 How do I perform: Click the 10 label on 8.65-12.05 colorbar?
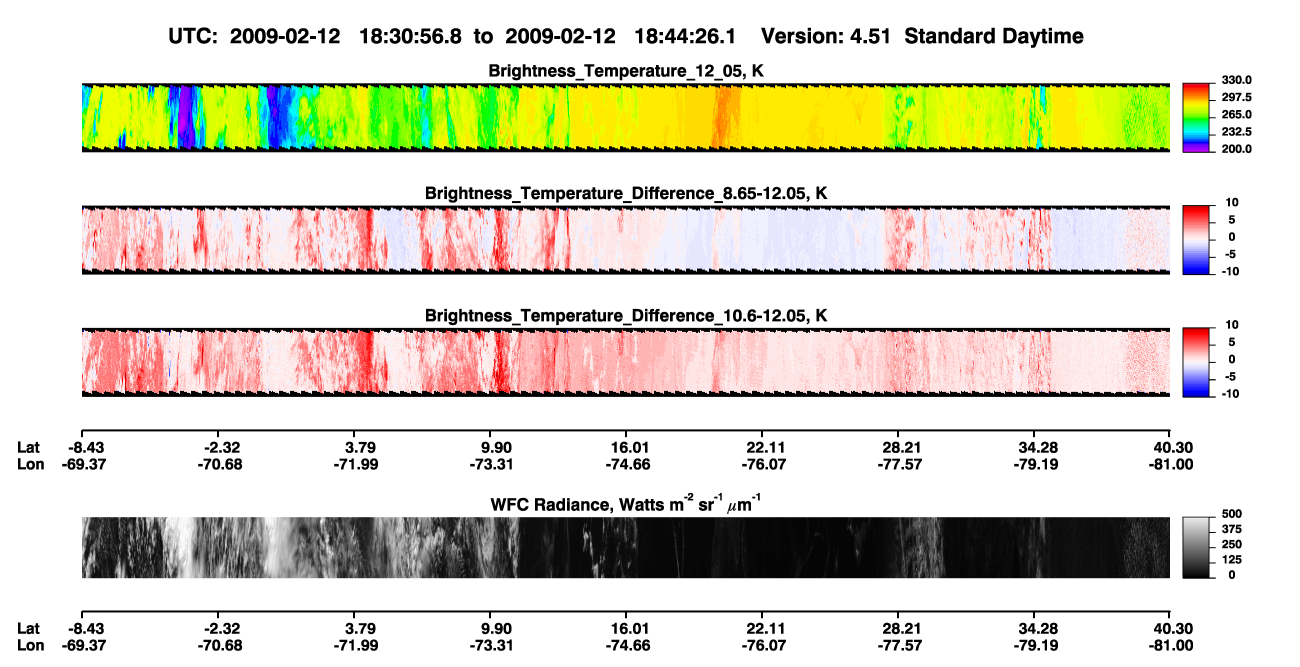[x=1233, y=202]
